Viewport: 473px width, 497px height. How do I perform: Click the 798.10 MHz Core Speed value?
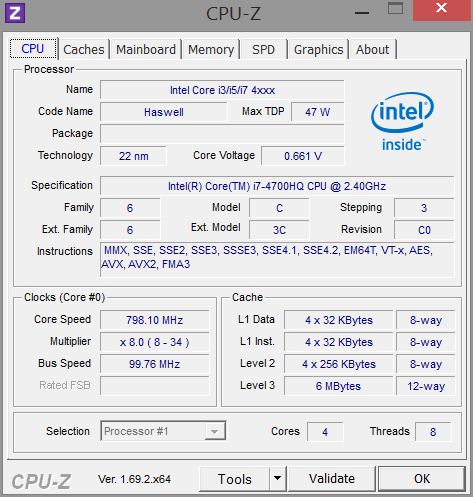coord(155,320)
